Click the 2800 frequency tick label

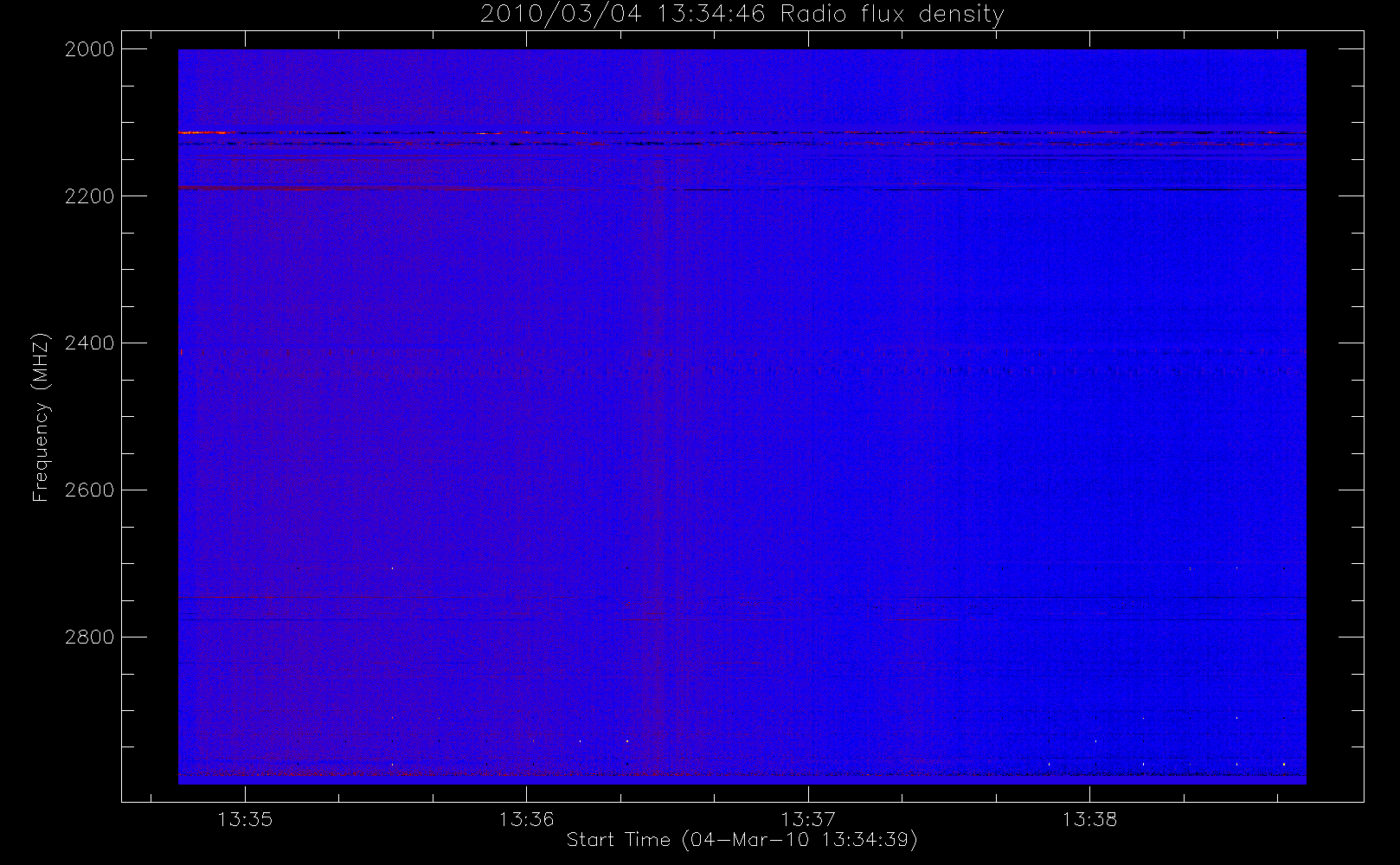coord(90,638)
